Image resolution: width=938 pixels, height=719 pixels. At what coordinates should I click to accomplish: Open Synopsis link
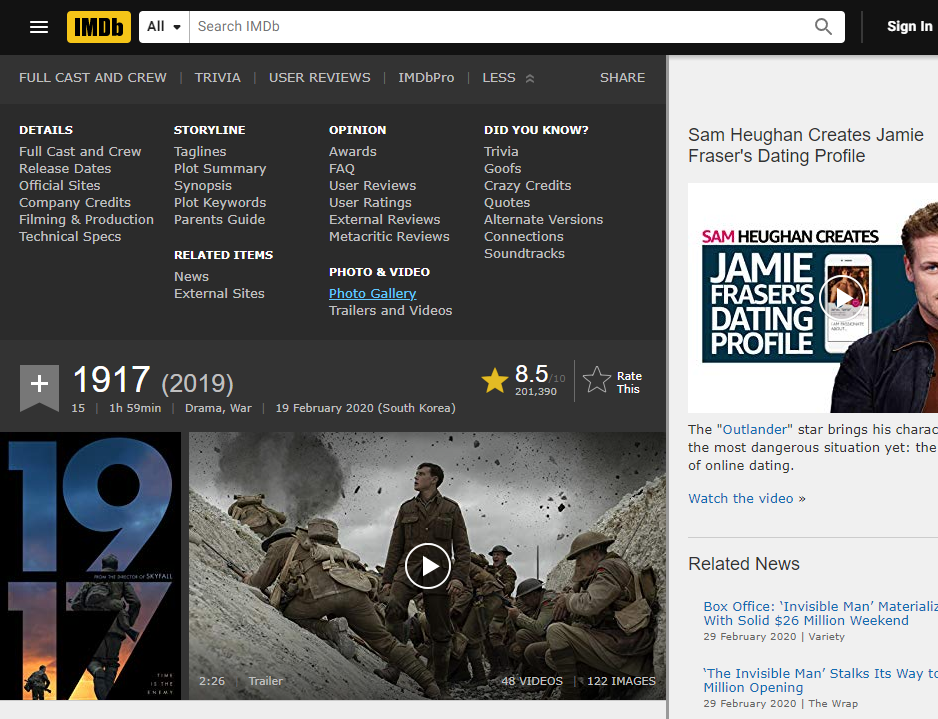203,185
